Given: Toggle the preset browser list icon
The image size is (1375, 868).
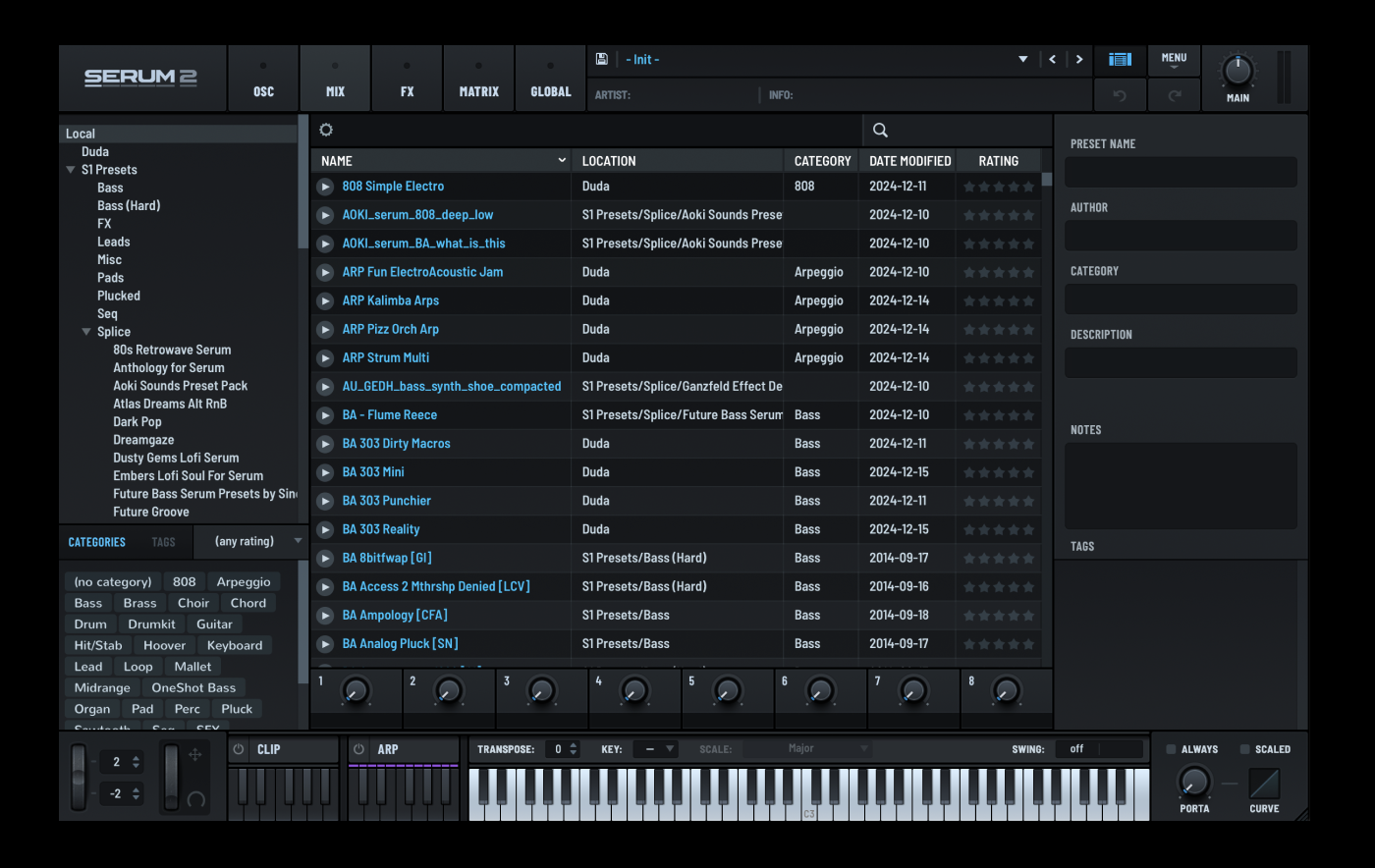Looking at the screenshot, I should 1120,60.
